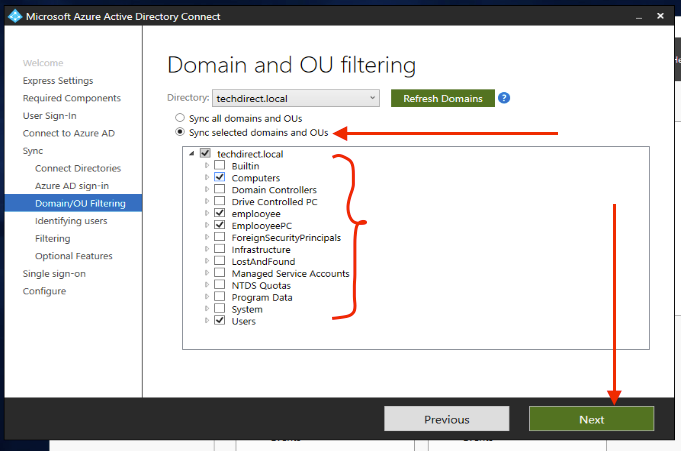Check the Infrastructure checkbox
The image size is (681, 451).
click(x=220, y=249)
